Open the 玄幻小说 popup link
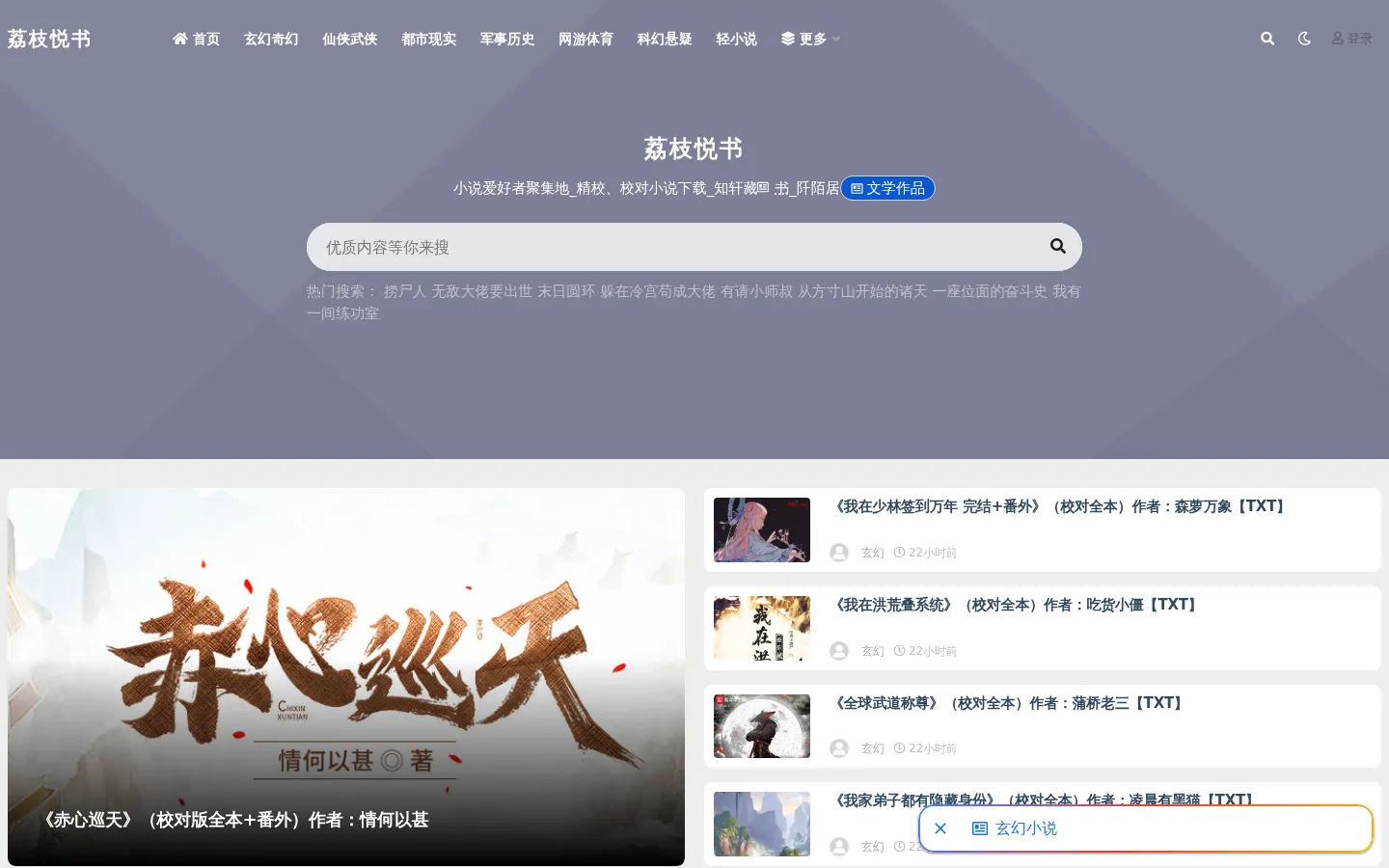 pyautogui.click(x=1015, y=828)
